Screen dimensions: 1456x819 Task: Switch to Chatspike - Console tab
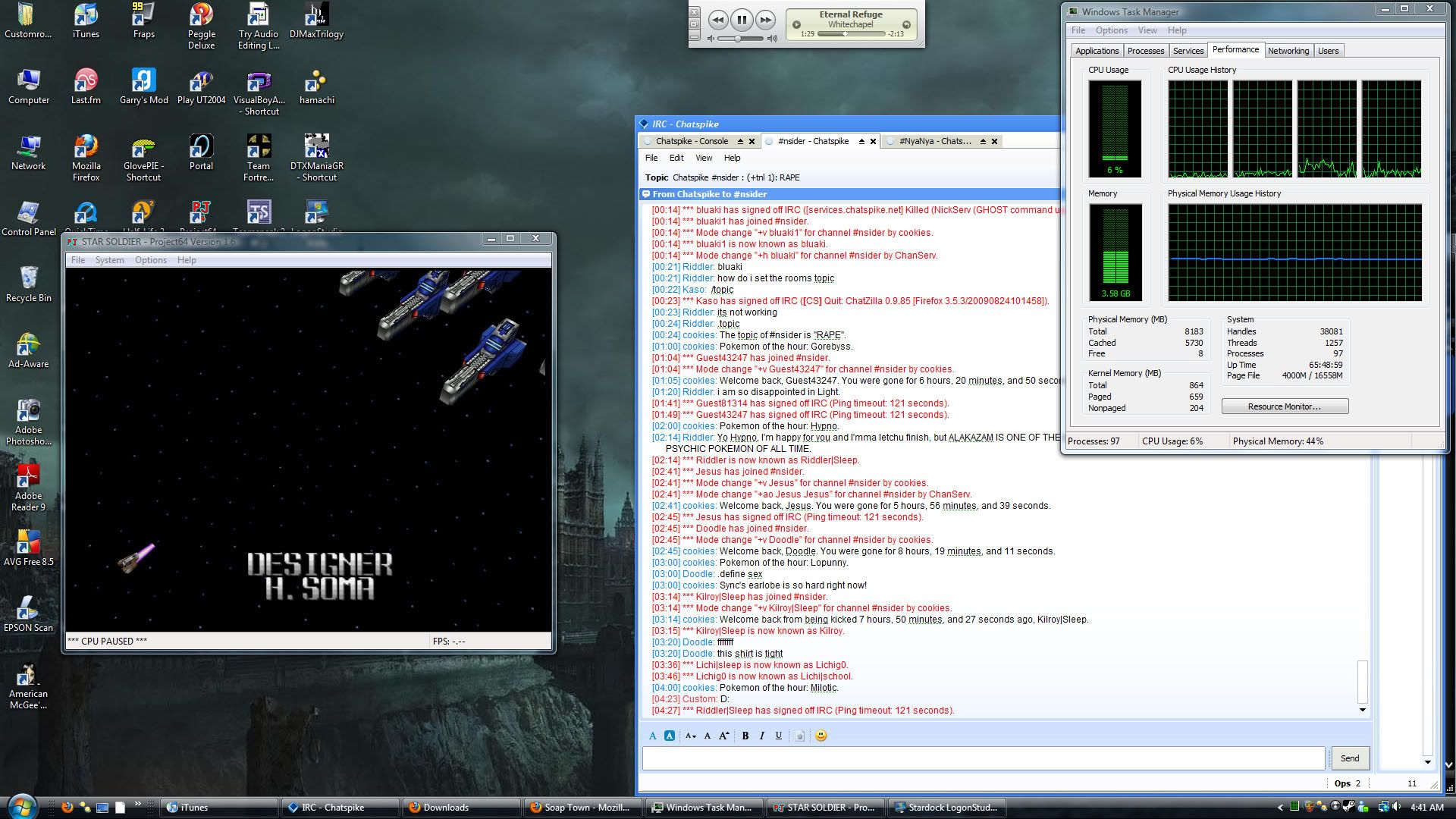point(692,141)
